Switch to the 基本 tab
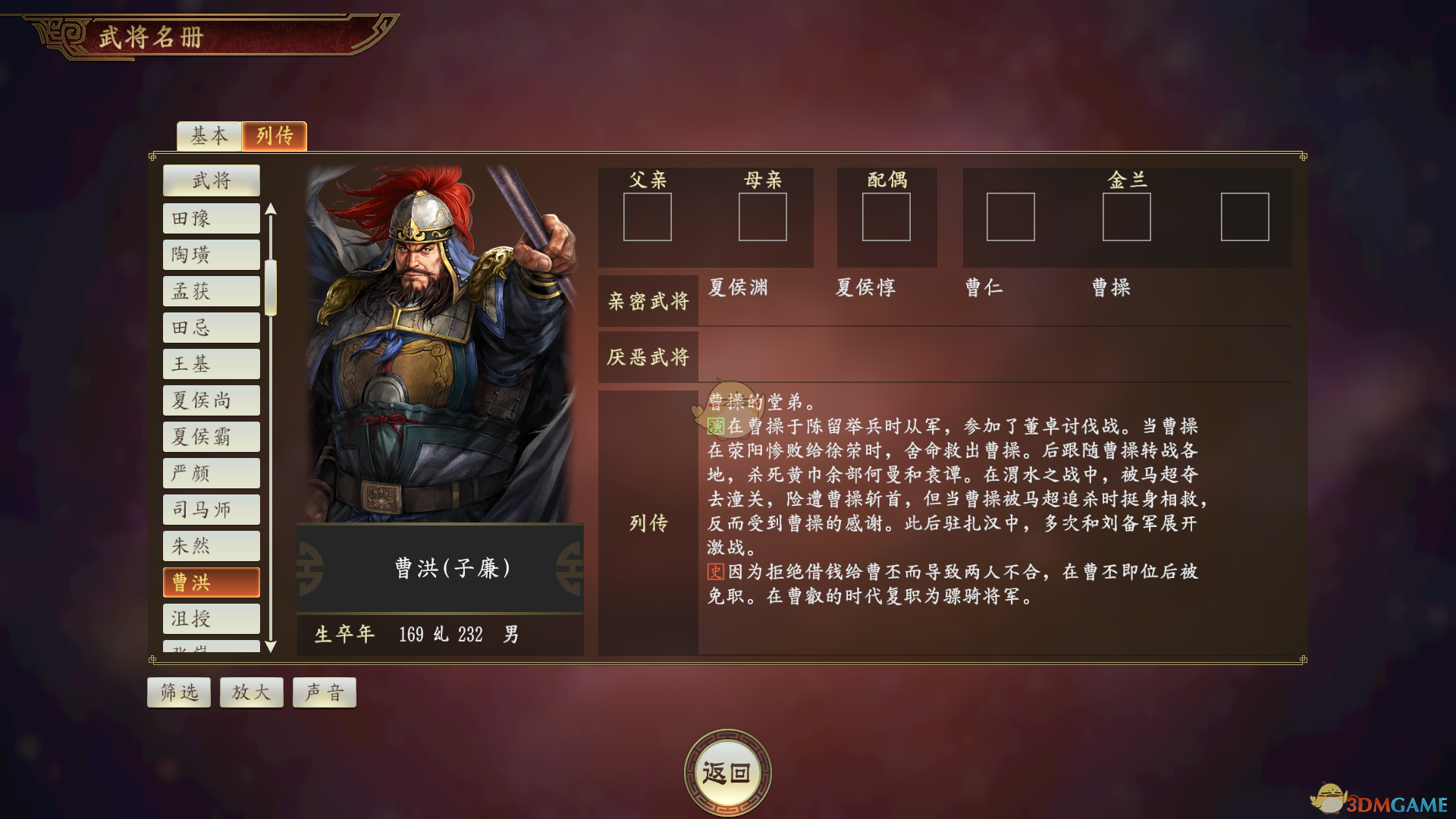The width and height of the screenshot is (1456, 819). click(209, 136)
